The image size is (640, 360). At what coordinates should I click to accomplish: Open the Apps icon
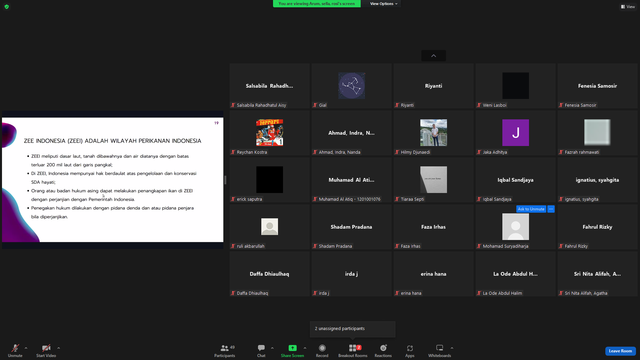409,348
